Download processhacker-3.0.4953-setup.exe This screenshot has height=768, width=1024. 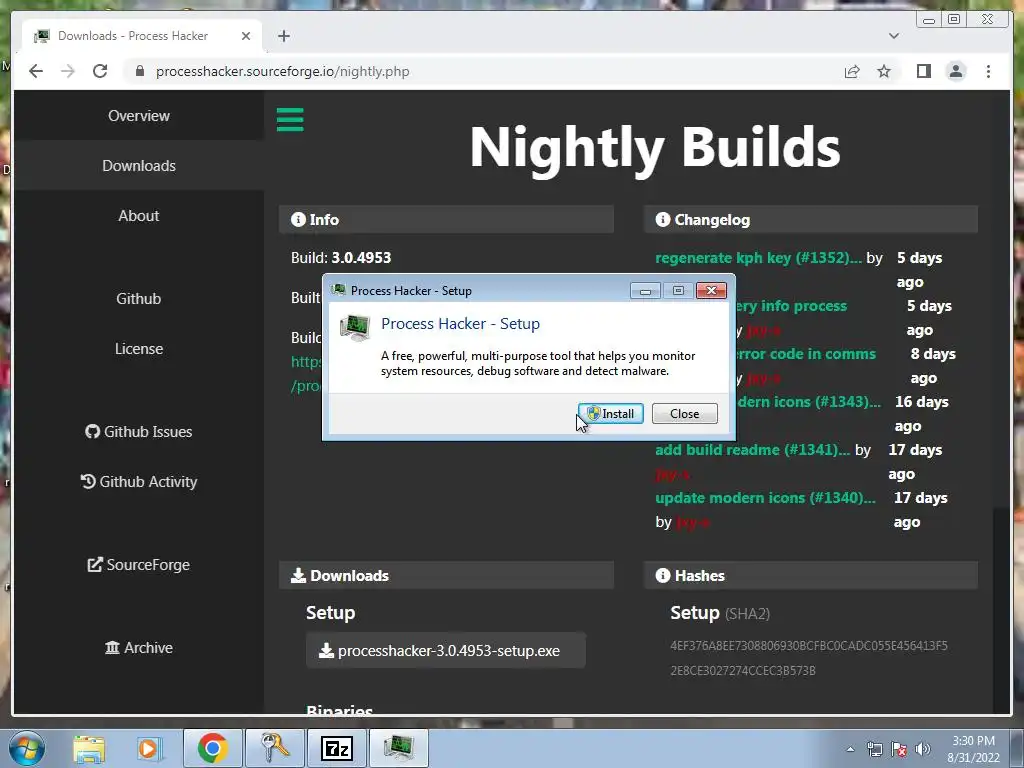point(445,650)
